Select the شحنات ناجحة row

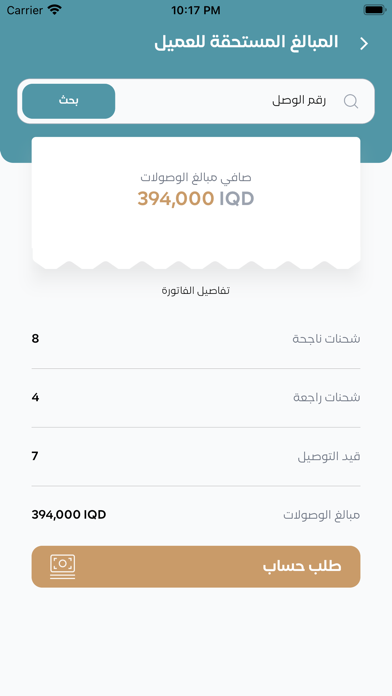point(196,339)
